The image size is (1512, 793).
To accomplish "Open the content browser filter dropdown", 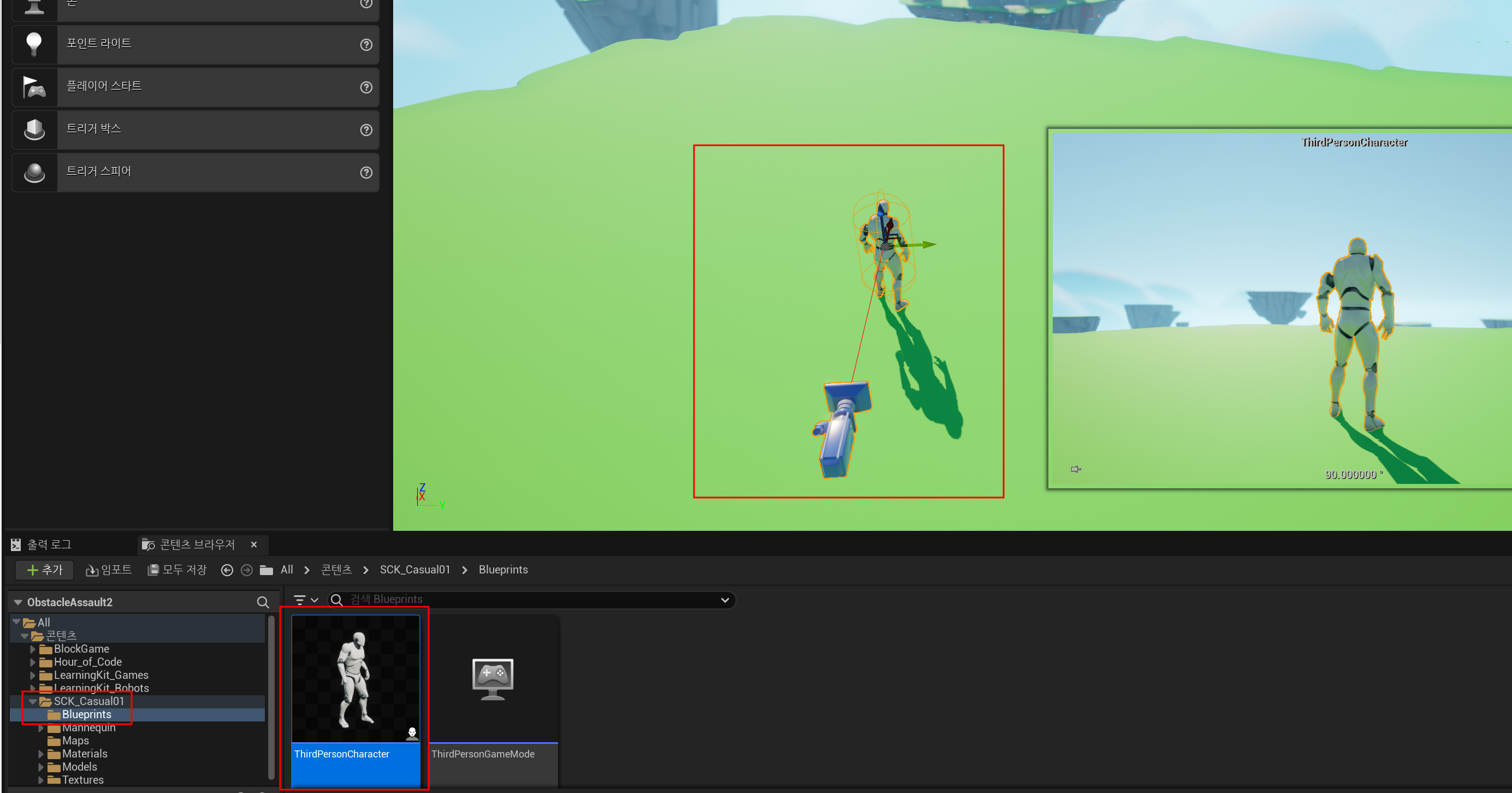I will pos(305,600).
